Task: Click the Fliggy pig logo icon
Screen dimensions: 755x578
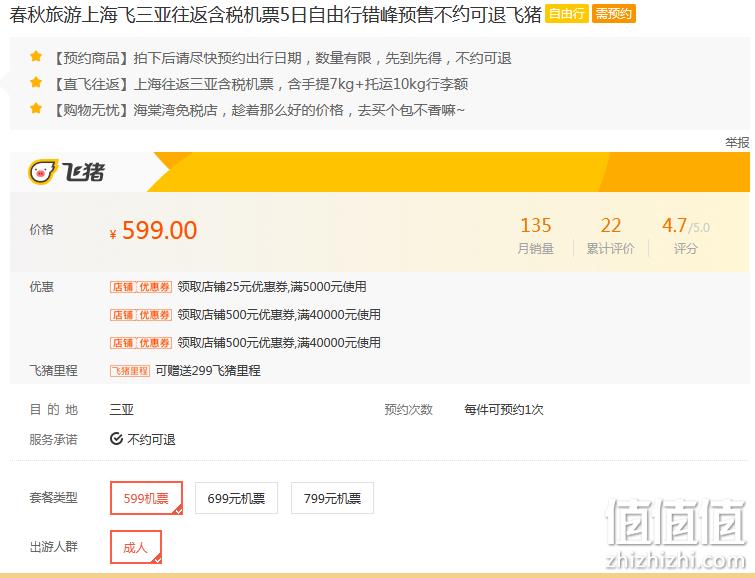Action: pos(42,172)
